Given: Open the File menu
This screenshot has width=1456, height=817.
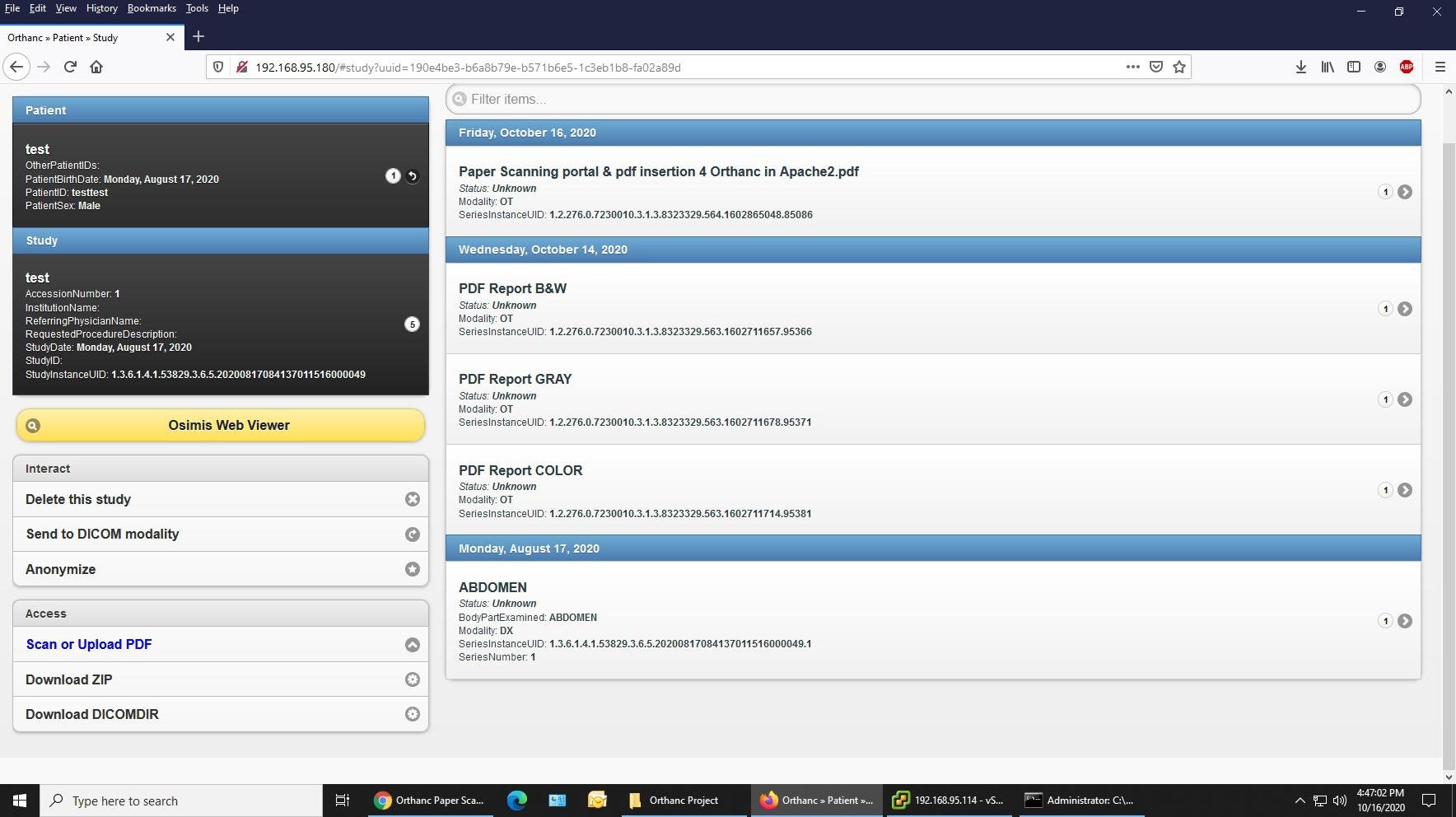Looking at the screenshot, I should click(12, 8).
